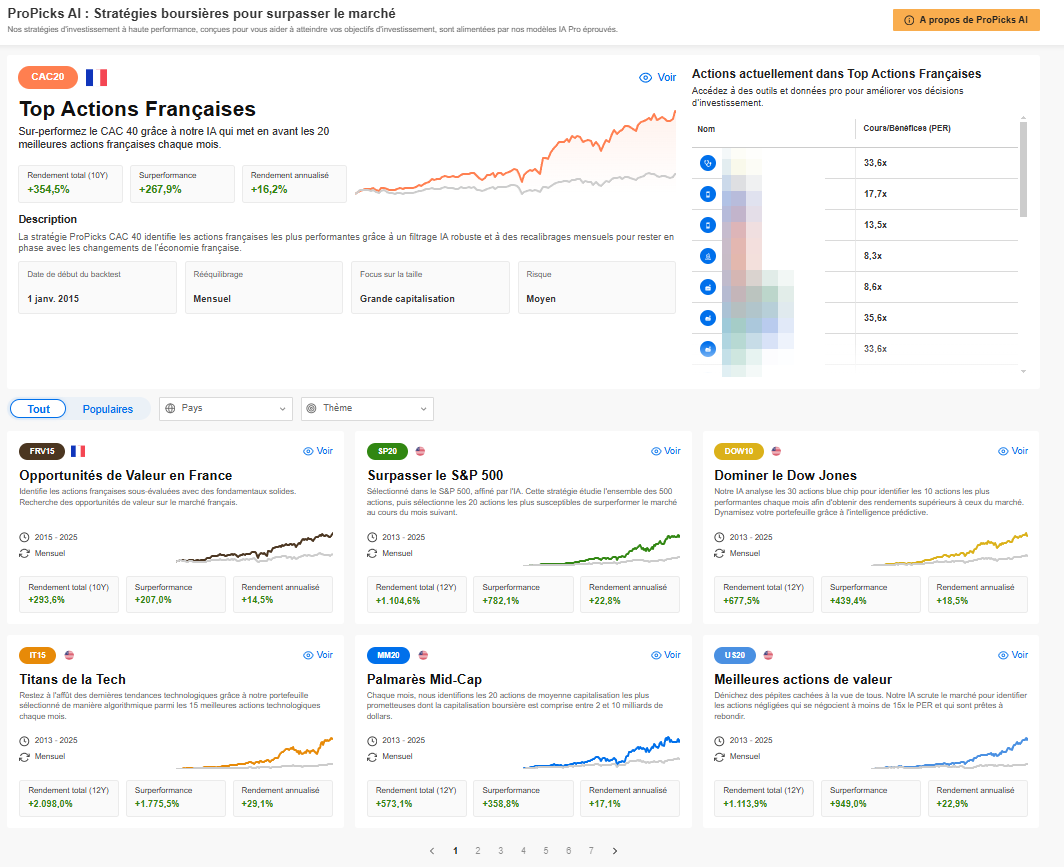Click Voir for Top Actions Françaises

click(658, 77)
